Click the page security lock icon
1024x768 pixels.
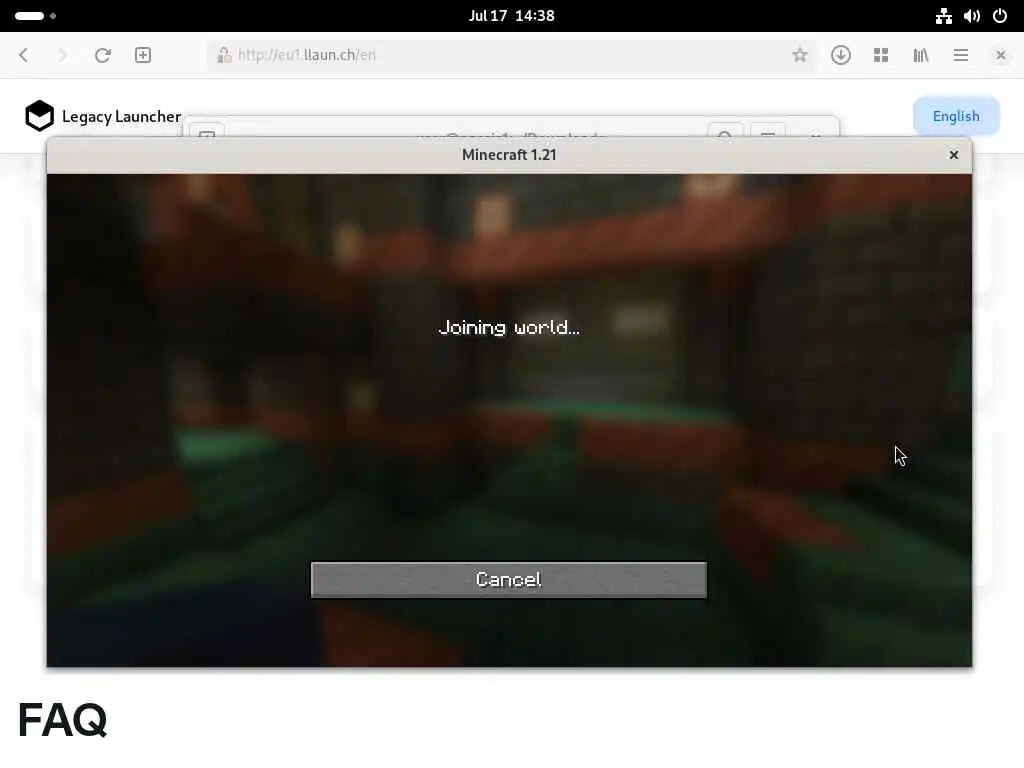[x=224, y=55]
